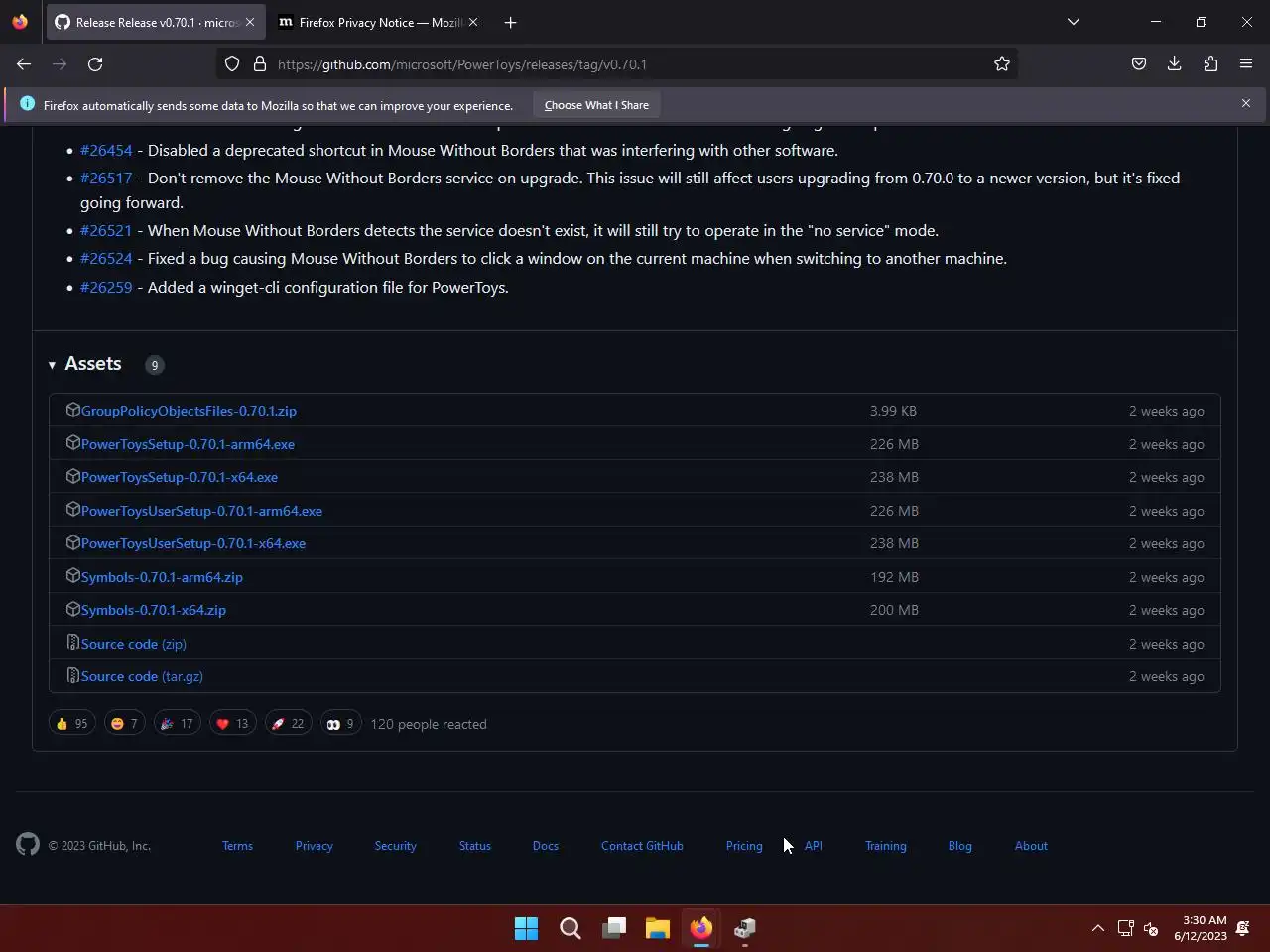Open the About footer link
Viewport: 1270px width, 952px height.
(1031, 846)
